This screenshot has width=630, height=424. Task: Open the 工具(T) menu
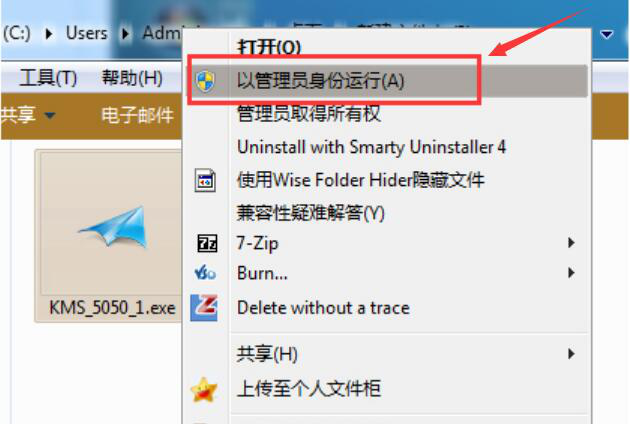[48, 78]
